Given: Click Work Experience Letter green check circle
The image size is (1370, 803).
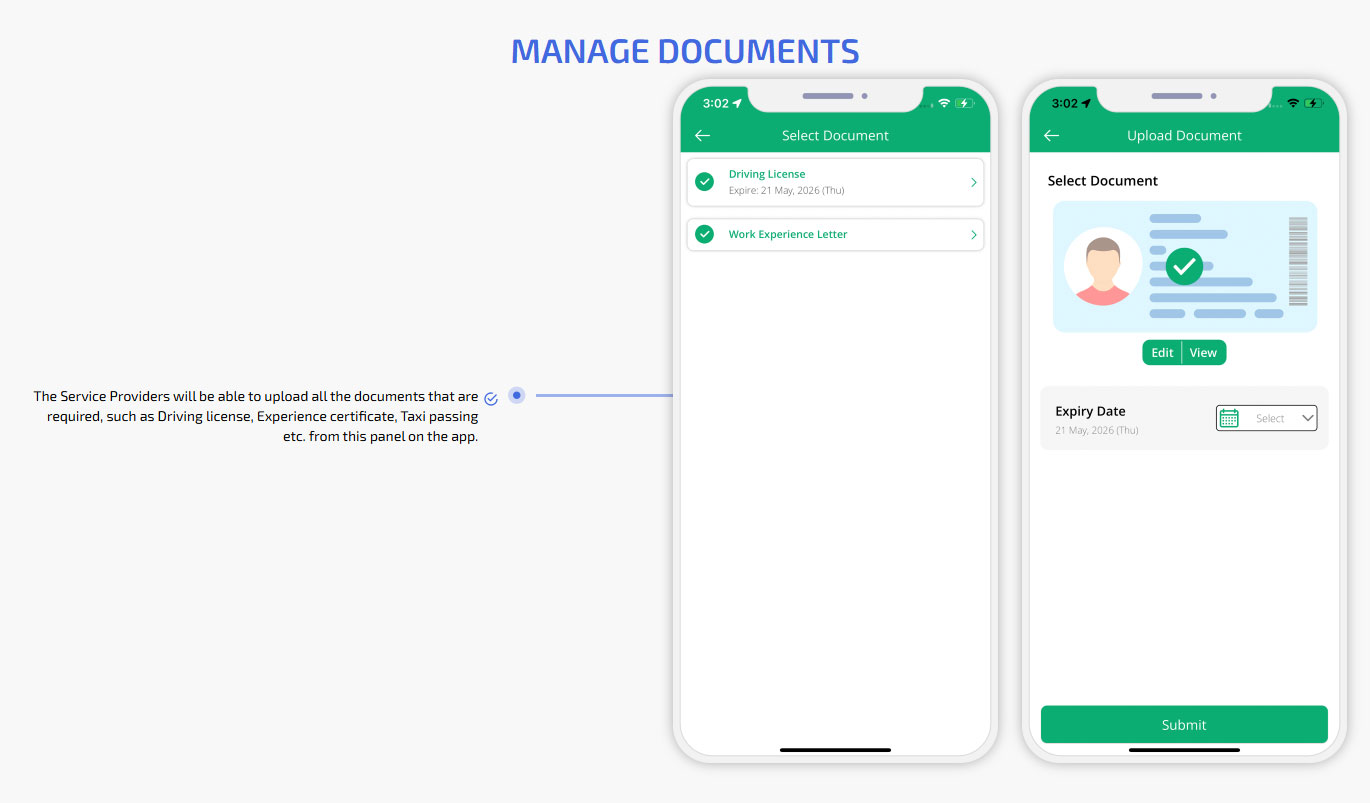Looking at the screenshot, I should click(705, 234).
